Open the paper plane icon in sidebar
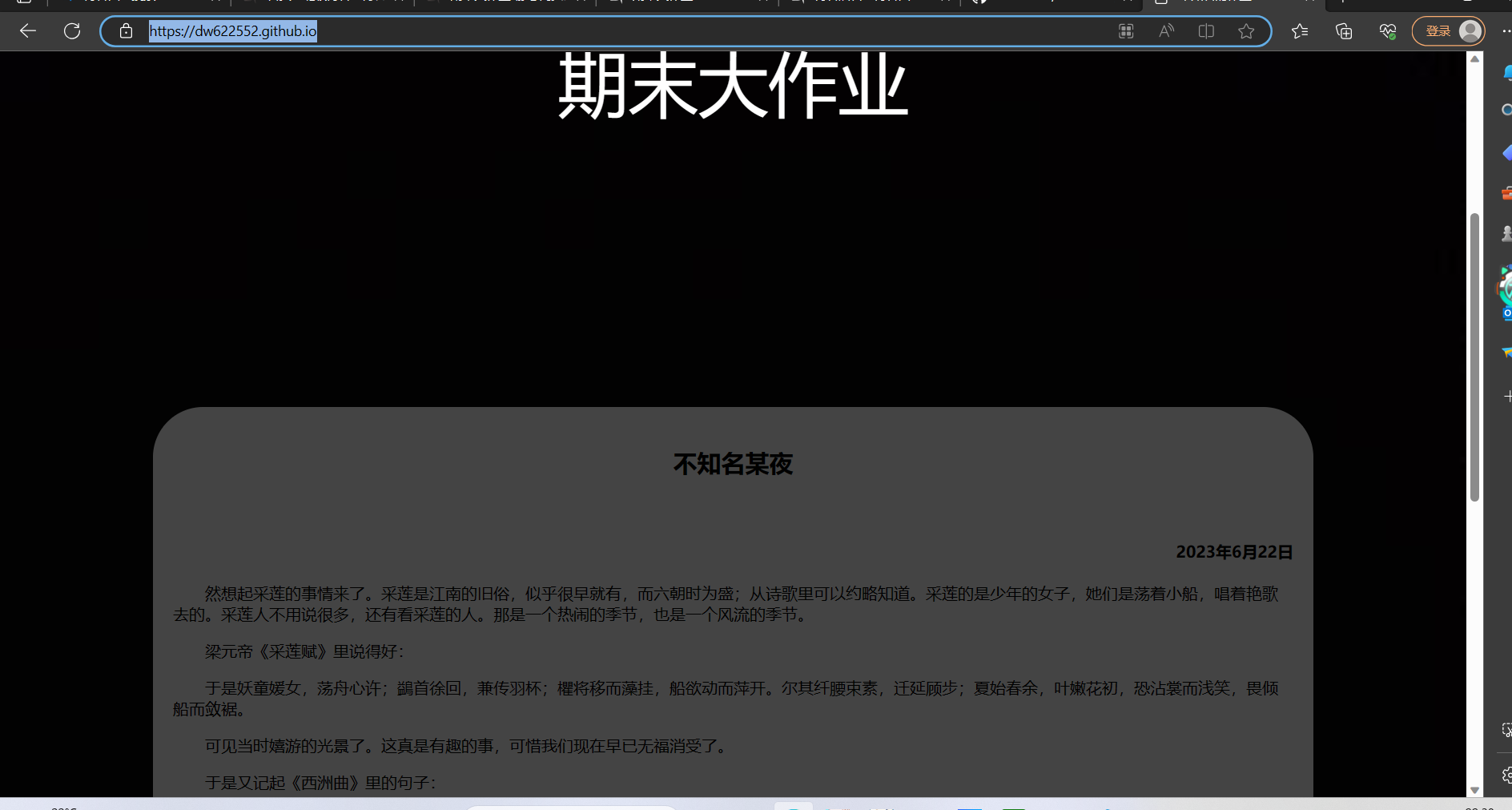Image resolution: width=1512 pixels, height=810 pixels. tap(1506, 353)
